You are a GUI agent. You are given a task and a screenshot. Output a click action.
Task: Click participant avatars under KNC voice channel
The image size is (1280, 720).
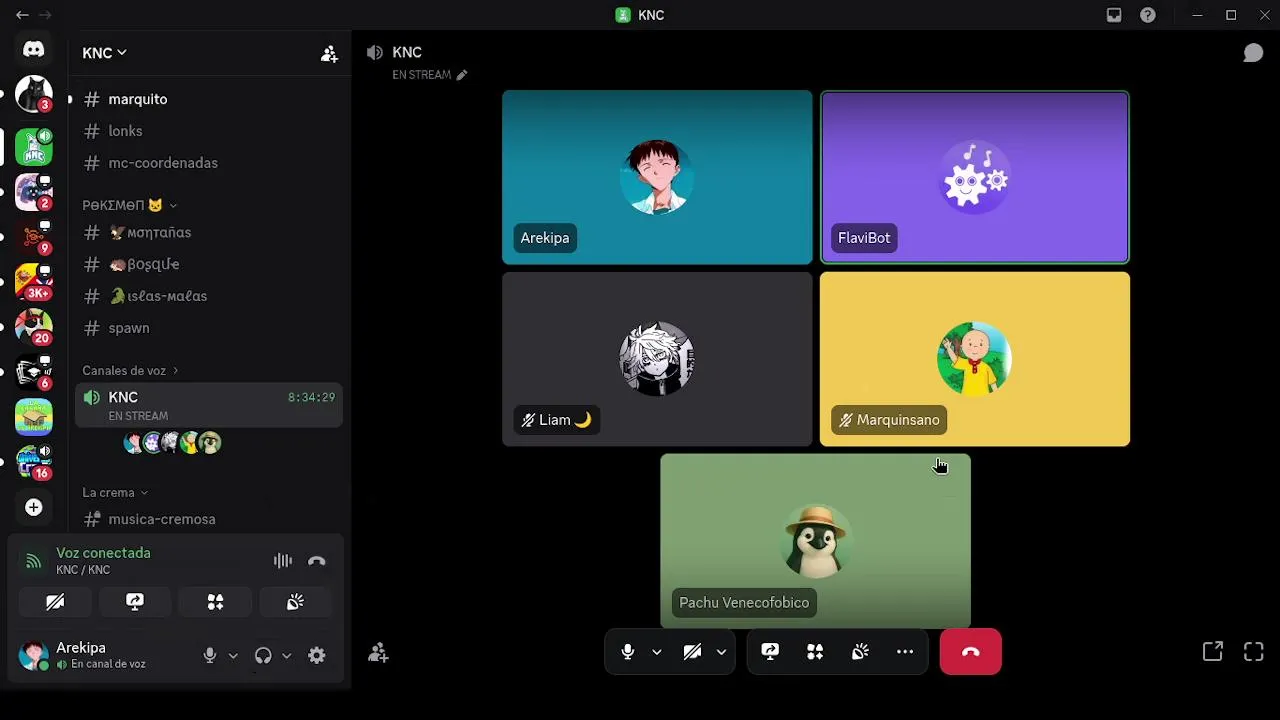[x=172, y=443]
